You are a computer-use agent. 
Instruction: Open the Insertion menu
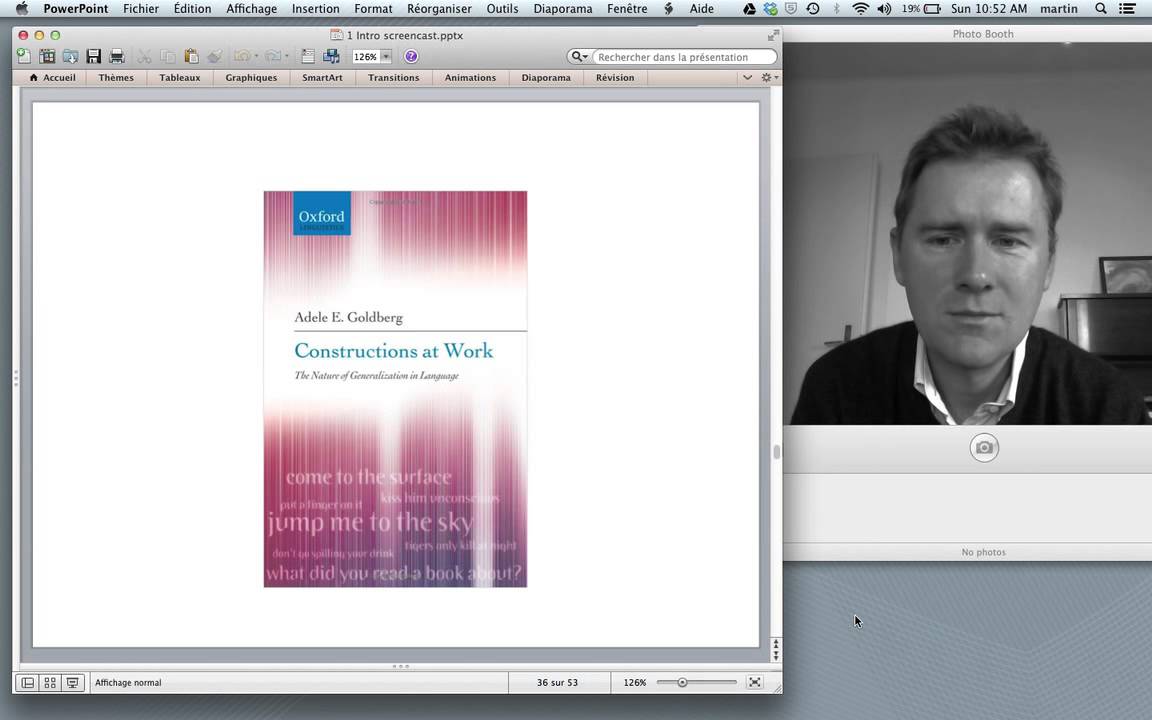click(x=316, y=9)
